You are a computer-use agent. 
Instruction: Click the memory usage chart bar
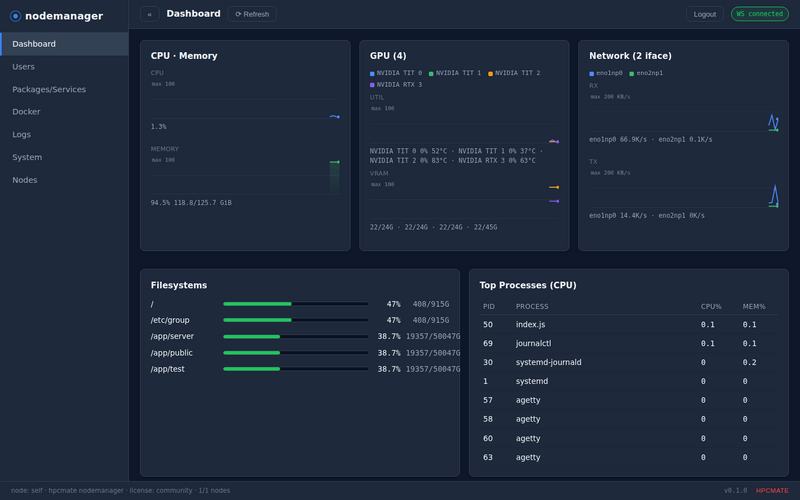[334, 177]
